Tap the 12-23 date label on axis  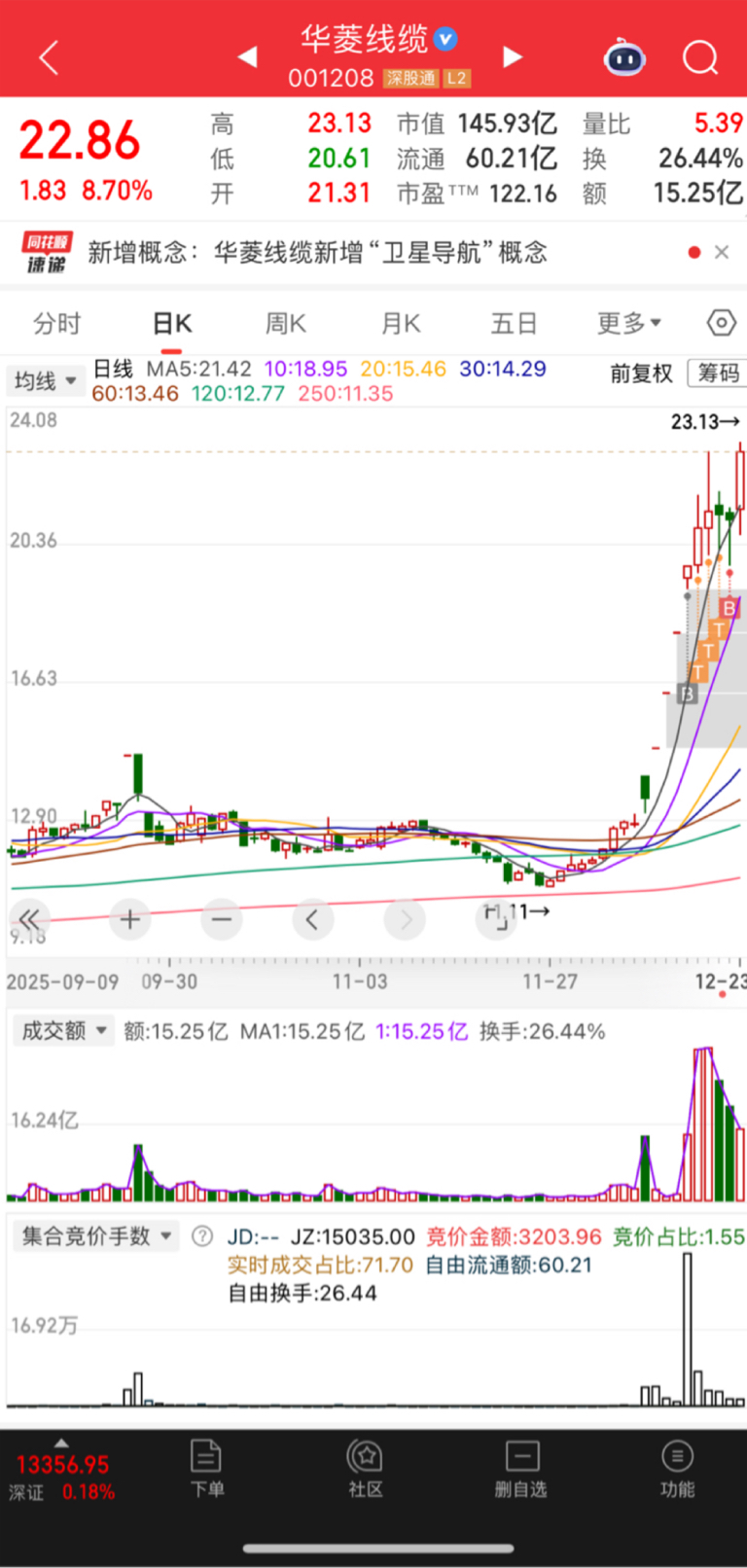[720, 980]
